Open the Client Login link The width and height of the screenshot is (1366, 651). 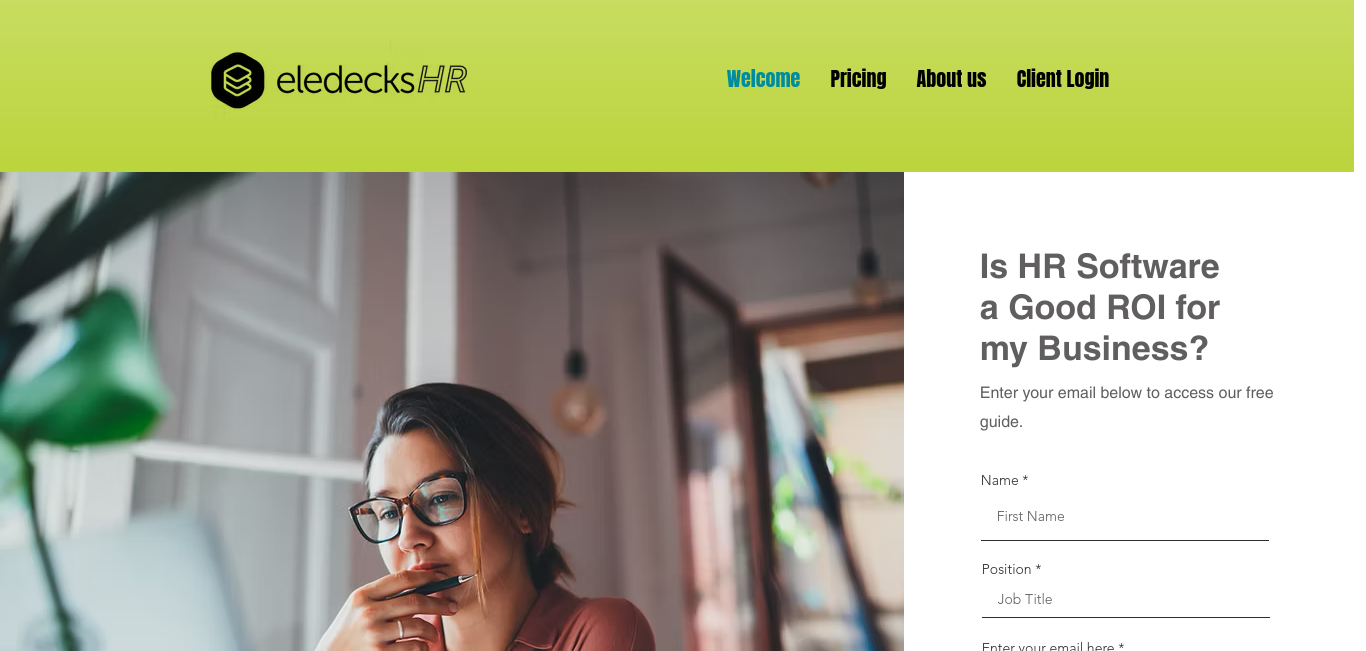[x=1062, y=79]
